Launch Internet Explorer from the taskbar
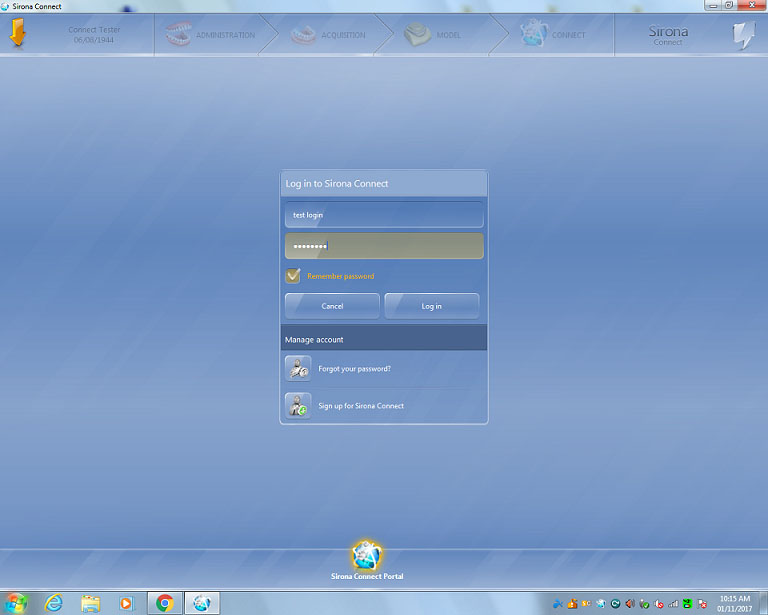The width and height of the screenshot is (768, 615). (x=53, y=603)
